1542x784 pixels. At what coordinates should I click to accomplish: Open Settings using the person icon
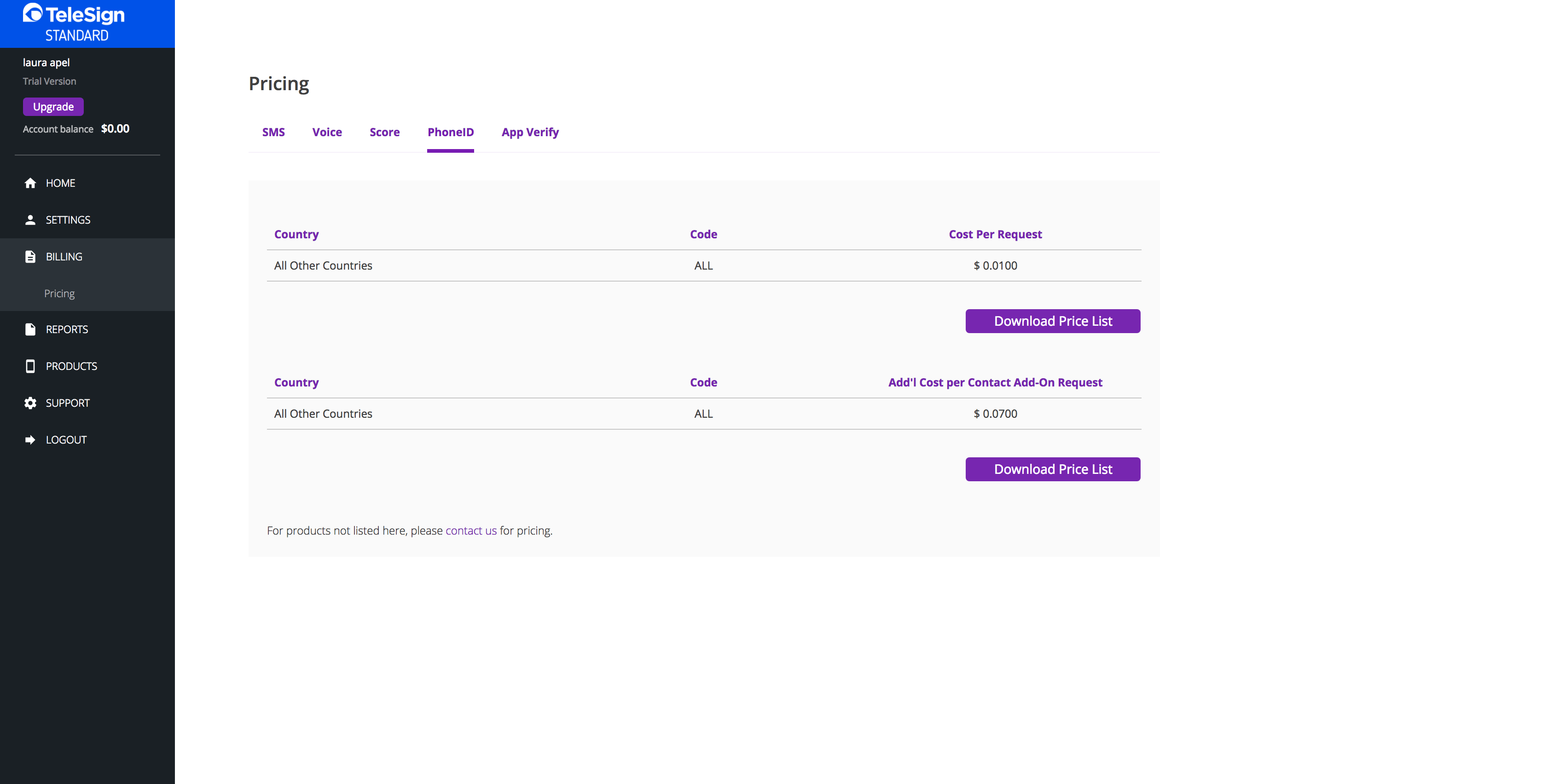click(30, 219)
